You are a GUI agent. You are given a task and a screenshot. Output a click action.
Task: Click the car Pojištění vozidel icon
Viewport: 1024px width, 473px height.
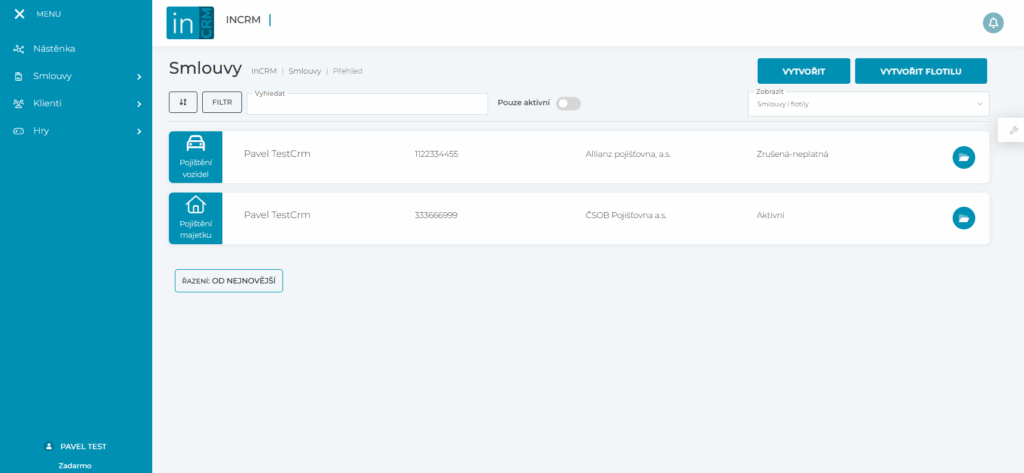coord(196,143)
